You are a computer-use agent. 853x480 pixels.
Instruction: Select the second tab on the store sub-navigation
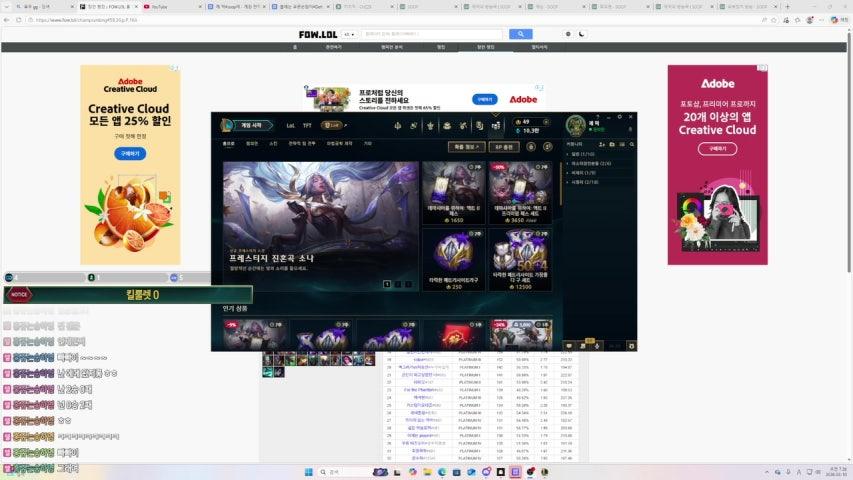pos(252,144)
